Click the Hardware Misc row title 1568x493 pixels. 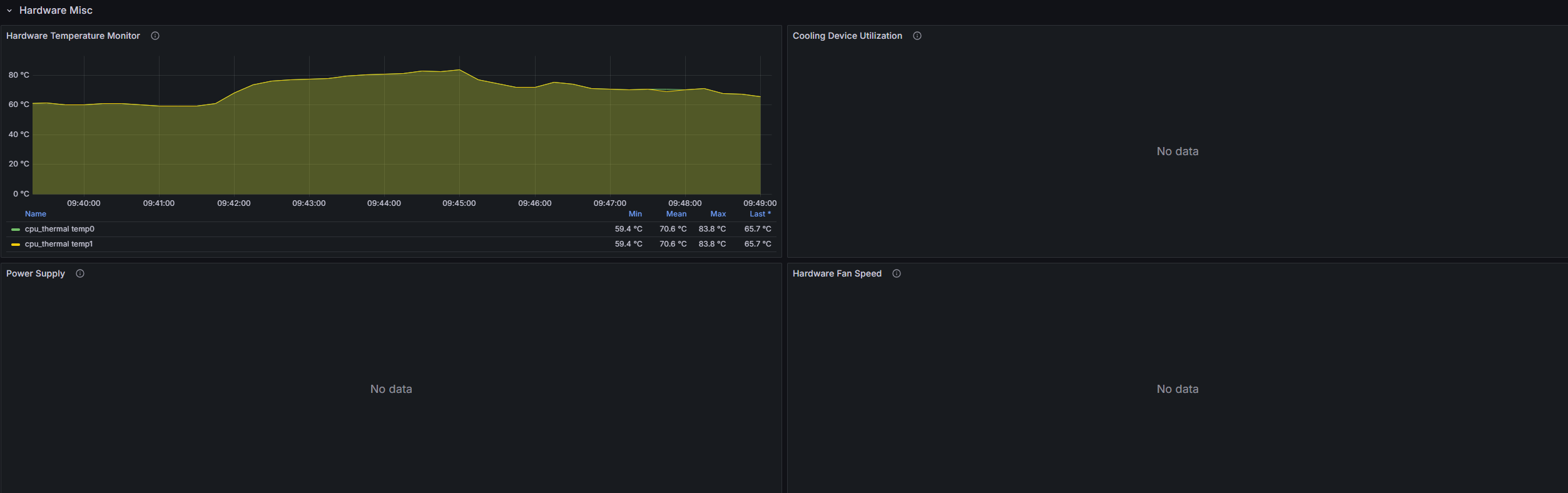(56, 11)
